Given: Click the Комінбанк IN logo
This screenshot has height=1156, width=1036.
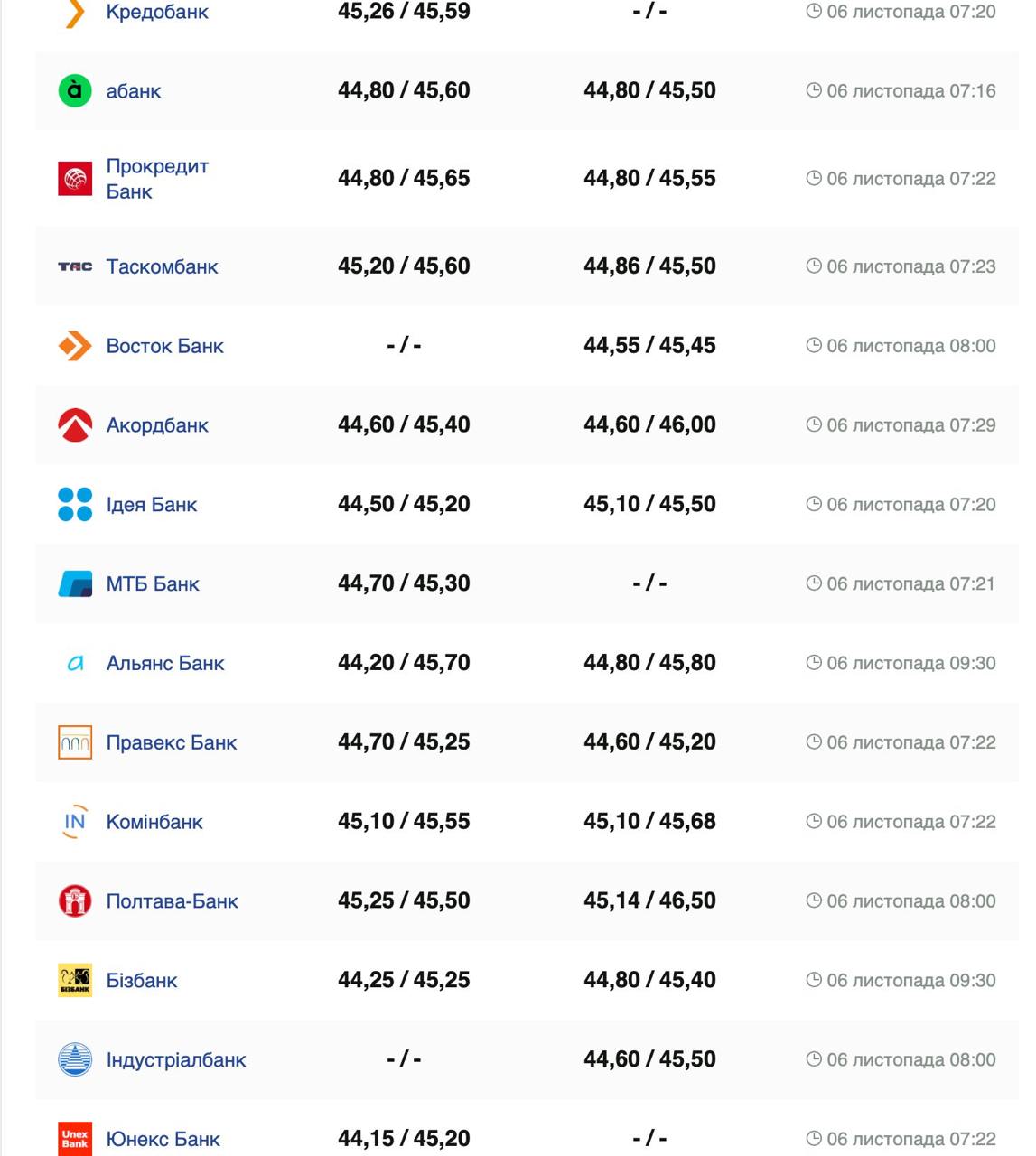Looking at the screenshot, I should tap(75, 822).
